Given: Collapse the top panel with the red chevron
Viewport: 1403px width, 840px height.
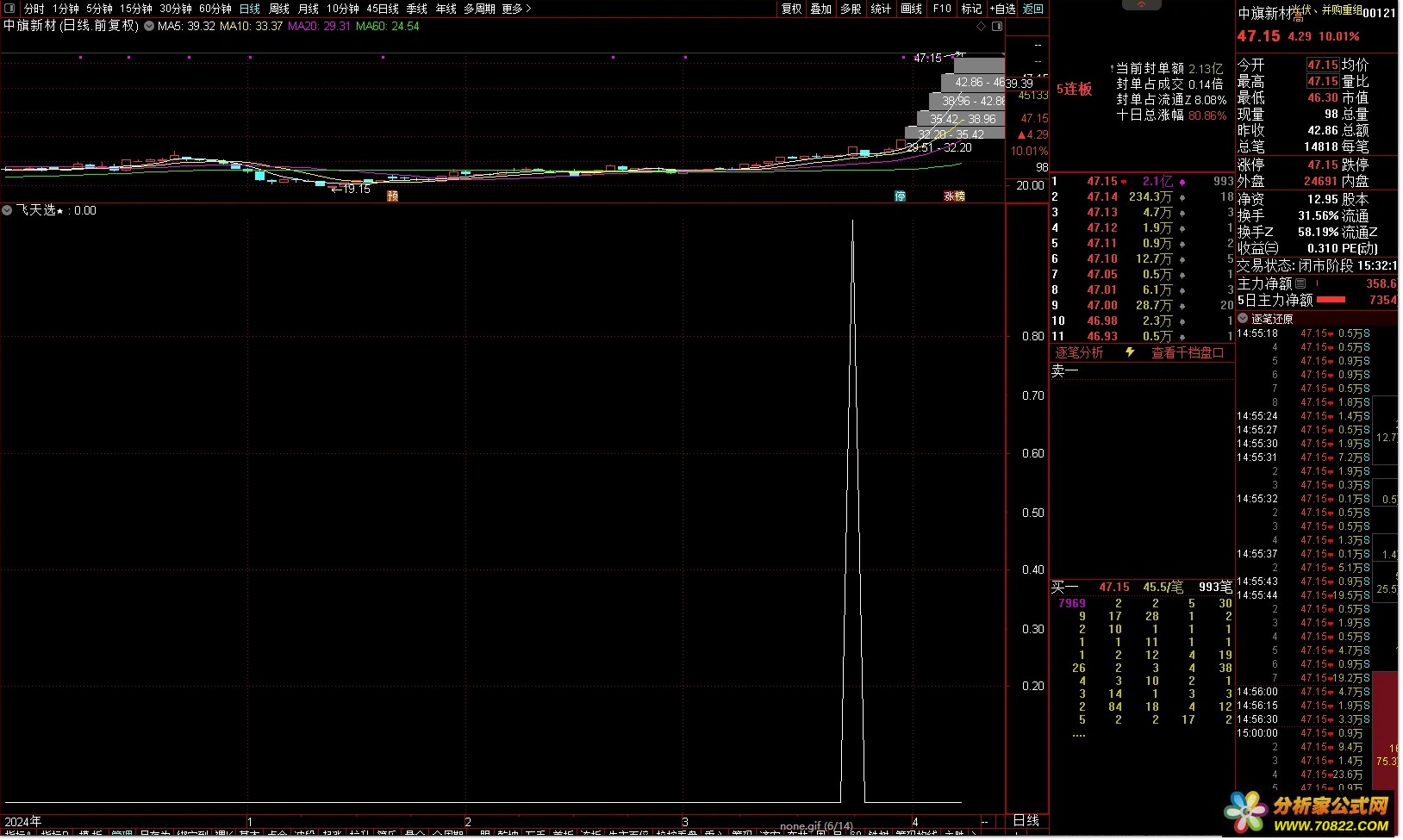Looking at the screenshot, I should (1142, 4).
